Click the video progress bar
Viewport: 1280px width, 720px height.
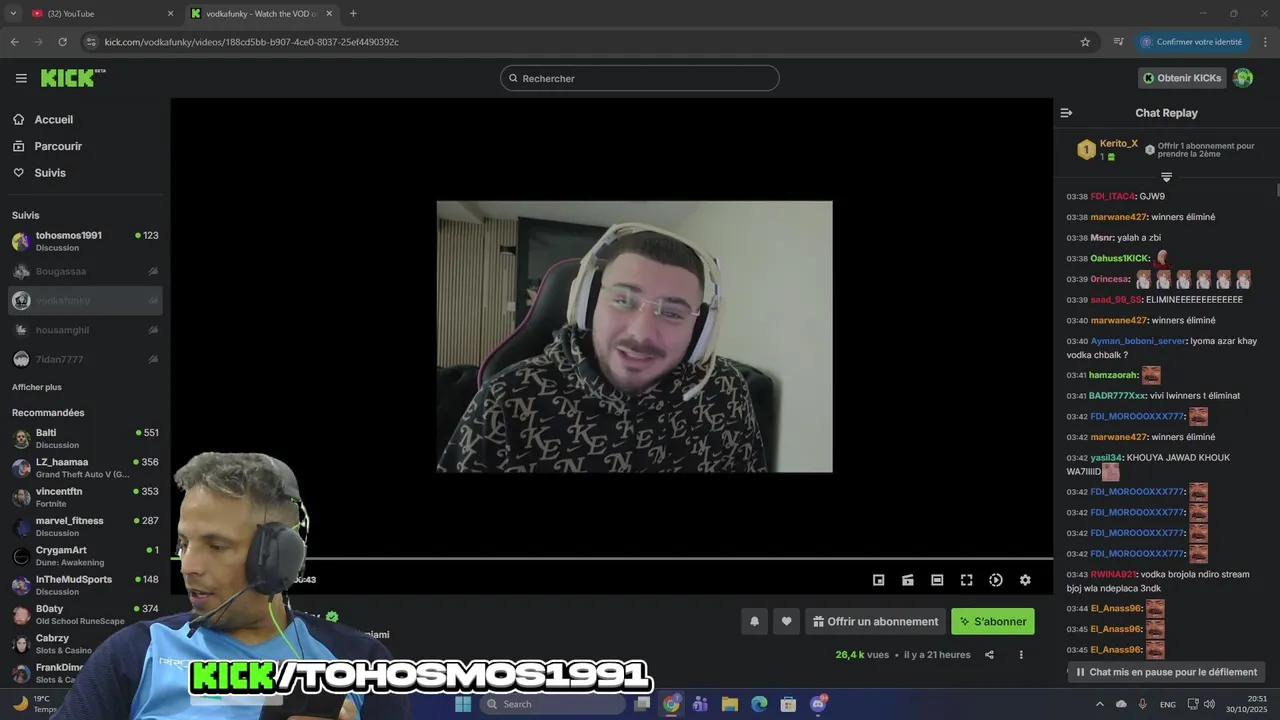point(611,558)
